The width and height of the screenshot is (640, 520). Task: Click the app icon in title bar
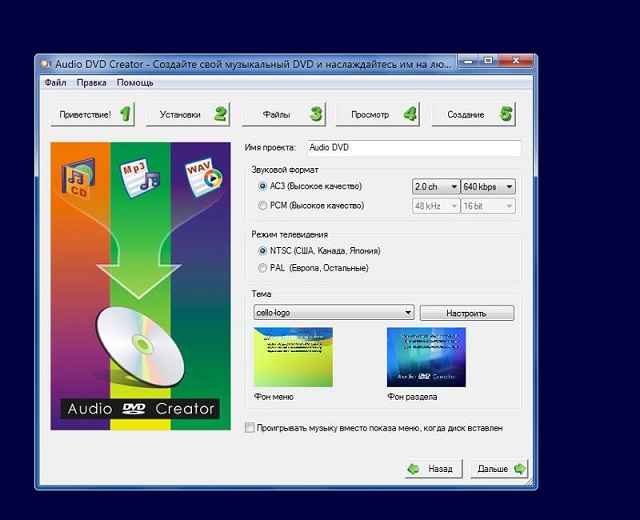(45, 64)
